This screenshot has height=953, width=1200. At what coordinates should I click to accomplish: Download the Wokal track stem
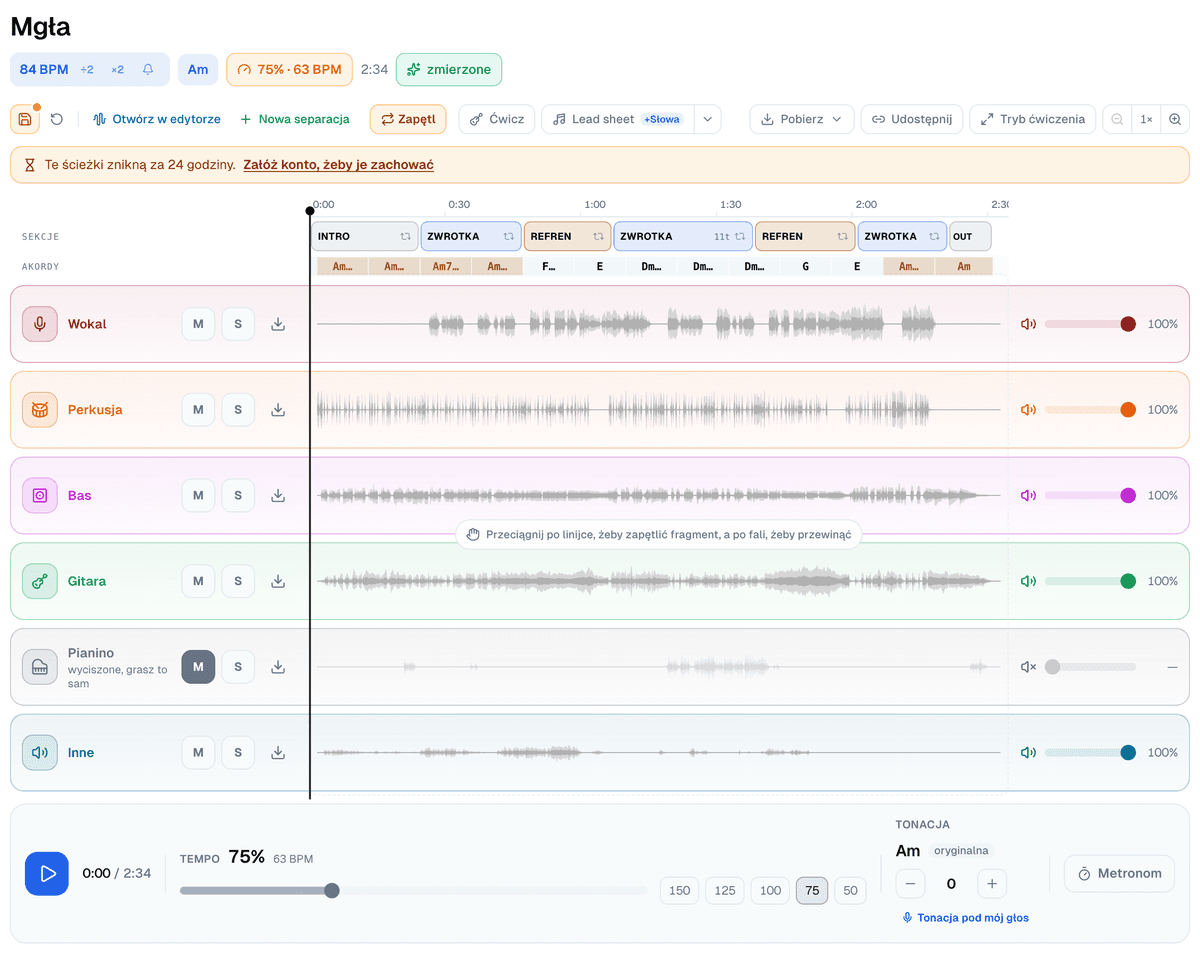coord(278,324)
